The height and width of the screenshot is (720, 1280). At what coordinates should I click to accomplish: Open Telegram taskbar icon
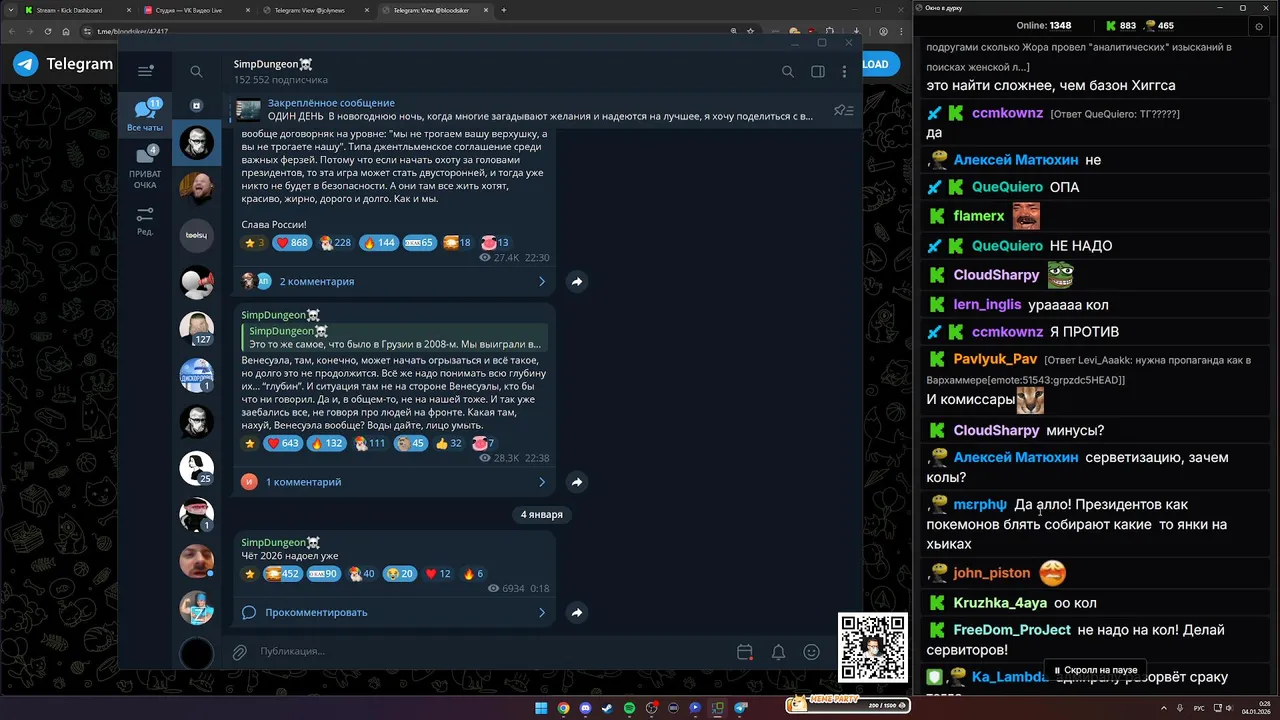pyautogui.click(x=741, y=708)
